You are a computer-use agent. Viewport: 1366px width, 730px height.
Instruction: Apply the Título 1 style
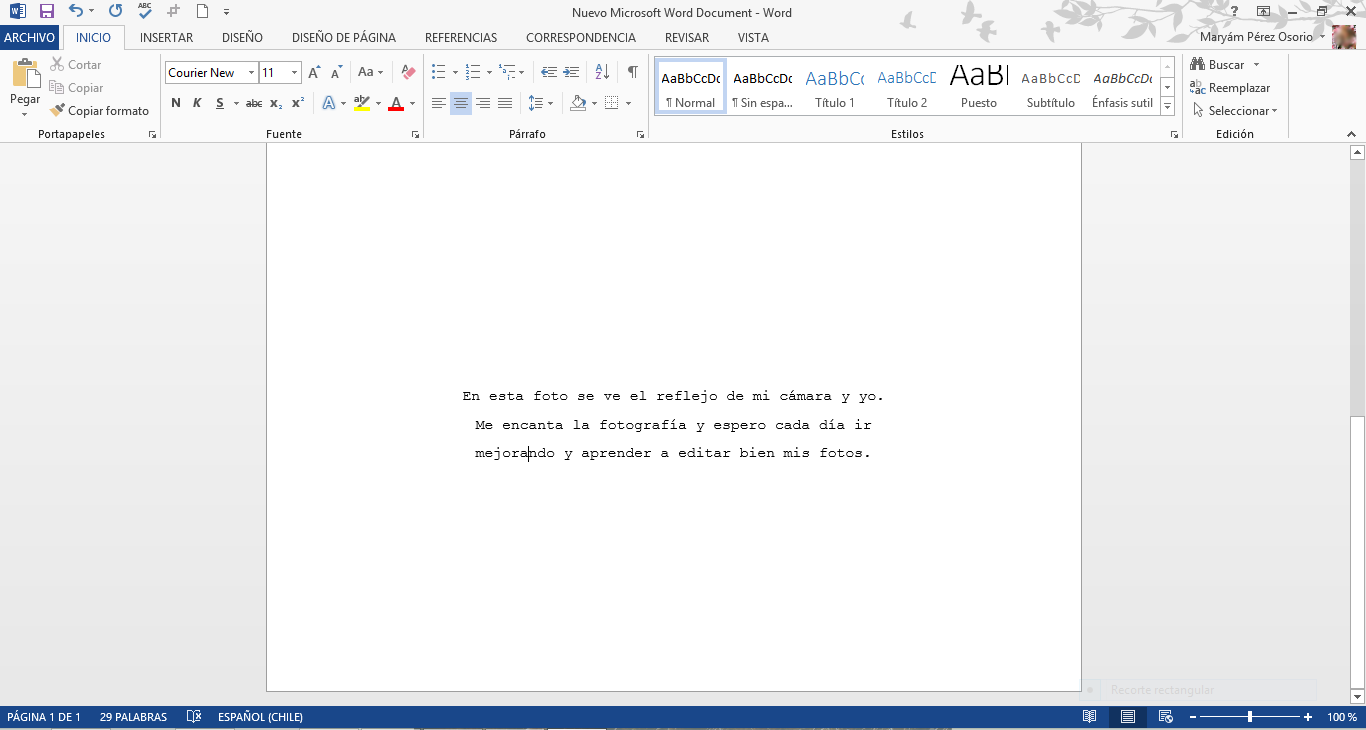(x=834, y=87)
